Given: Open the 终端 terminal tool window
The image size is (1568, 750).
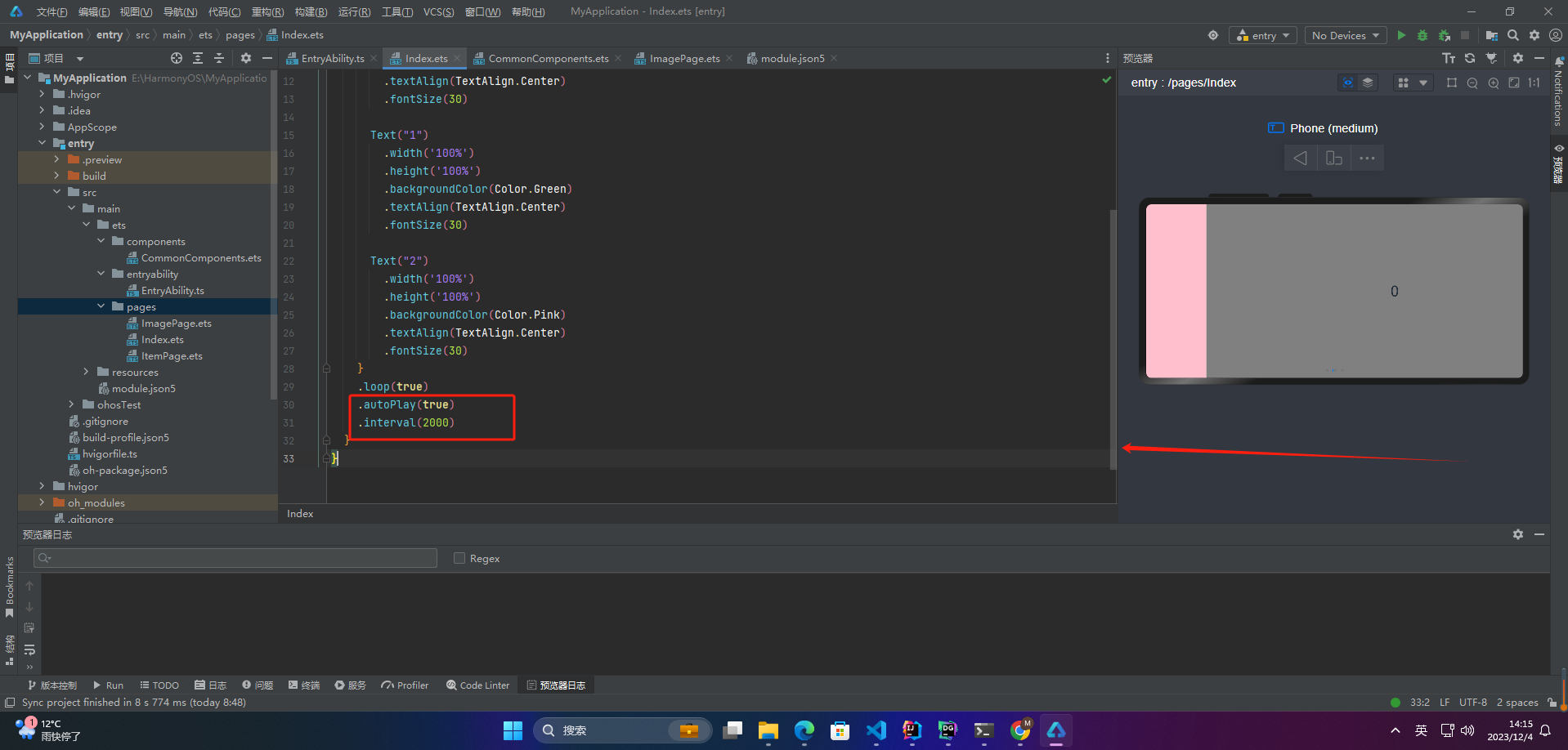Looking at the screenshot, I should (x=304, y=685).
